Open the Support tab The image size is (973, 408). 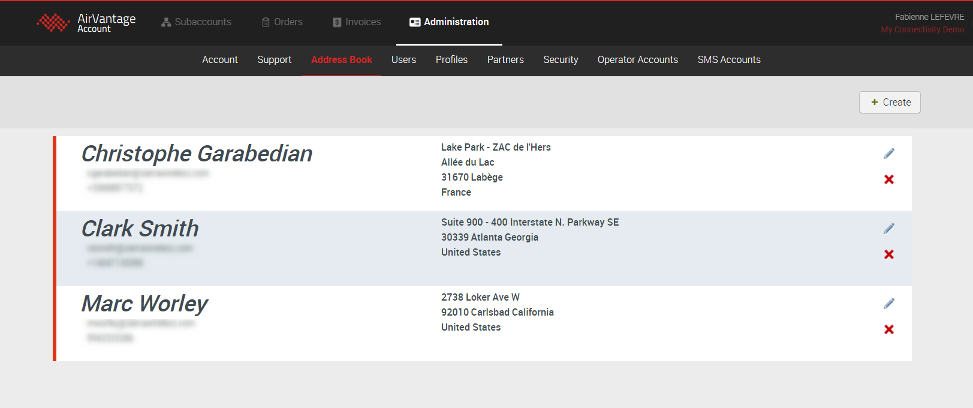[x=274, y=60]
